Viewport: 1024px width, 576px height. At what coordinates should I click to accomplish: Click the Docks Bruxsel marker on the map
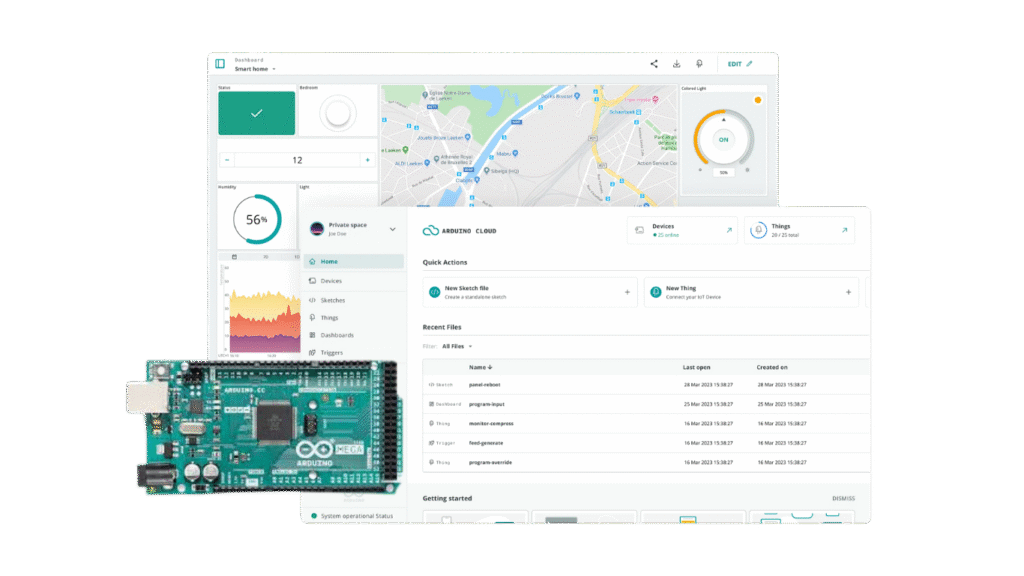pyautogui.click(x=577, y=96)
